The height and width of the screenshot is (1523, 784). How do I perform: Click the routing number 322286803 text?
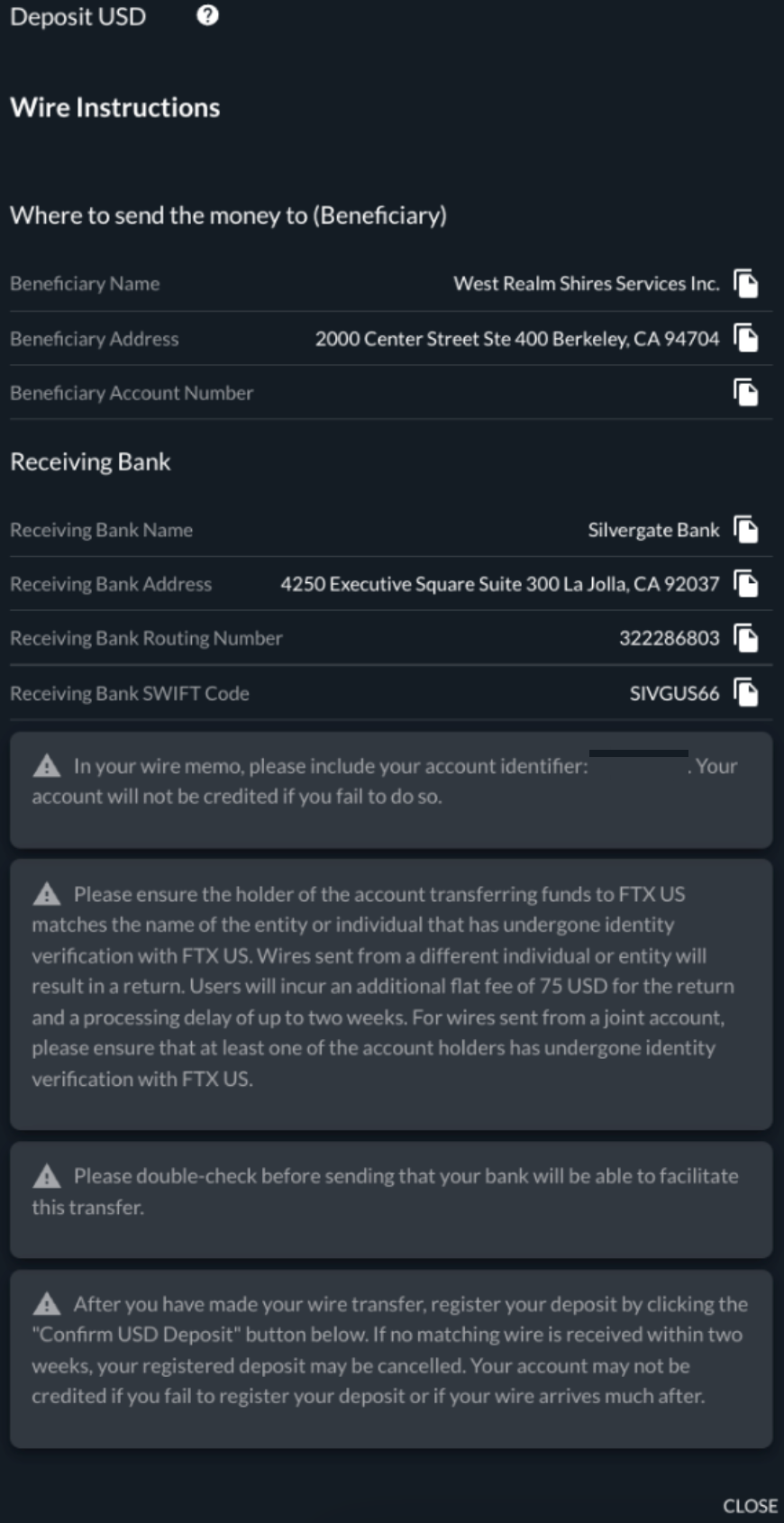[669, 638]
